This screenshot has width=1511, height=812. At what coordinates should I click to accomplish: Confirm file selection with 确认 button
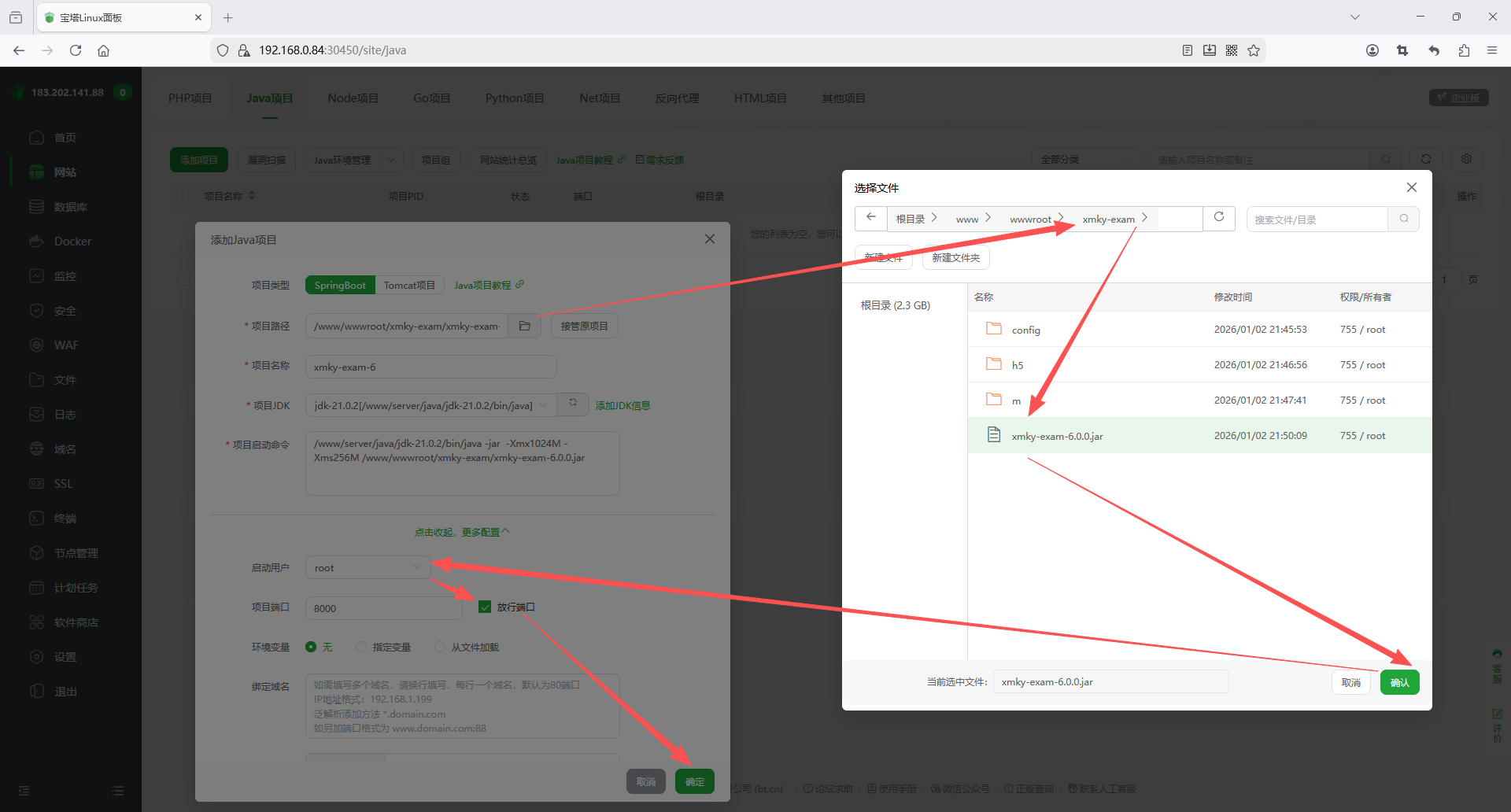tap(1399, 682)
